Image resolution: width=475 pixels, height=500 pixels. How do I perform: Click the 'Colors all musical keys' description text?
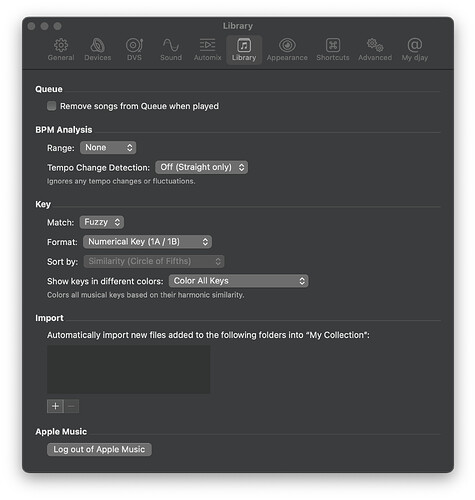[x=146, y=295]
